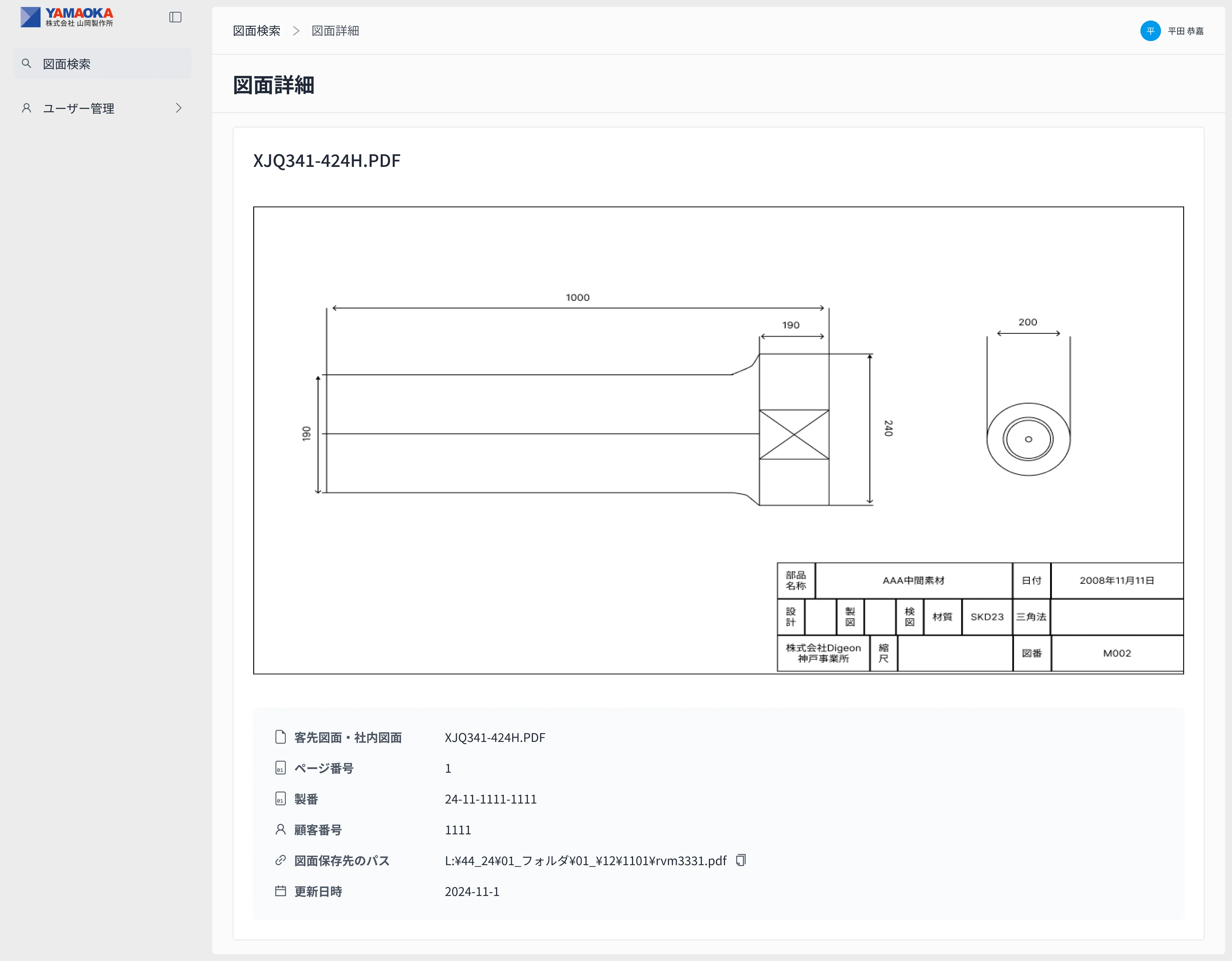The height and width of the screenshot is (961, 1232).
Task: Click the person icon beside 顧客番号
Action: tap(280, 830)
